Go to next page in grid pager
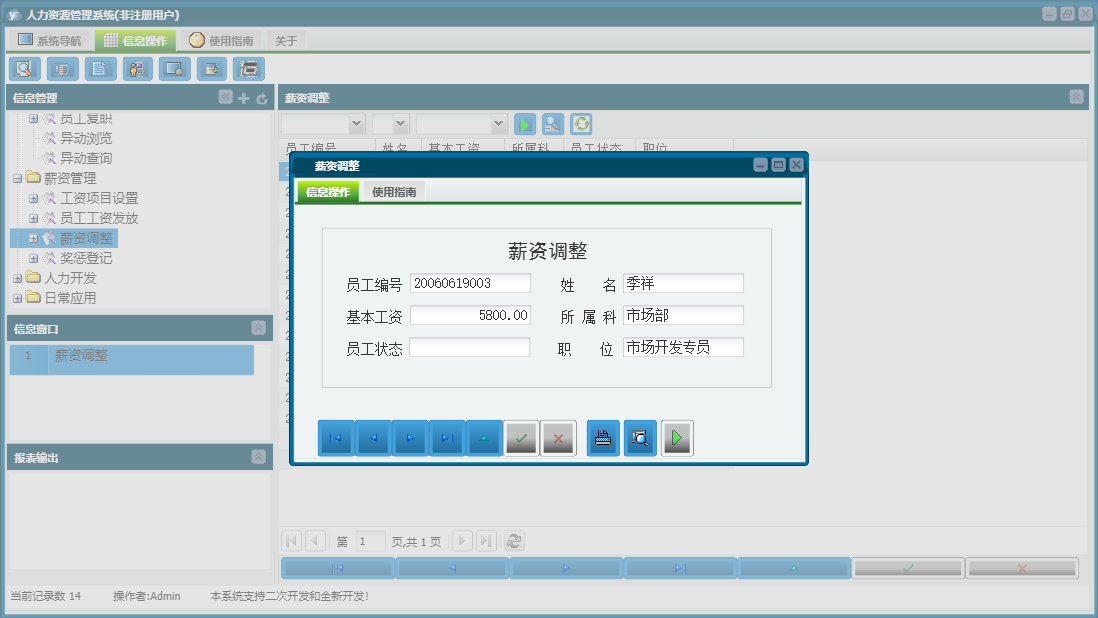 pos(461,541)
